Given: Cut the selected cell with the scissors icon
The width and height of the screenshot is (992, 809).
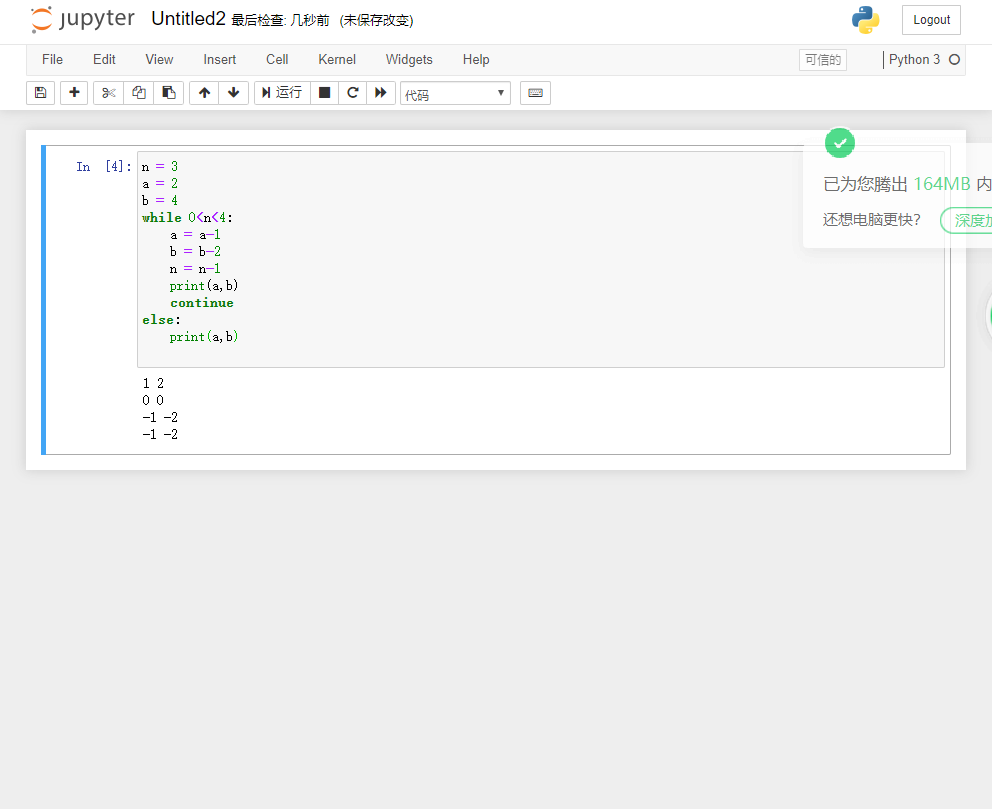Looking at the screenshot, I should tap(108, 92).
